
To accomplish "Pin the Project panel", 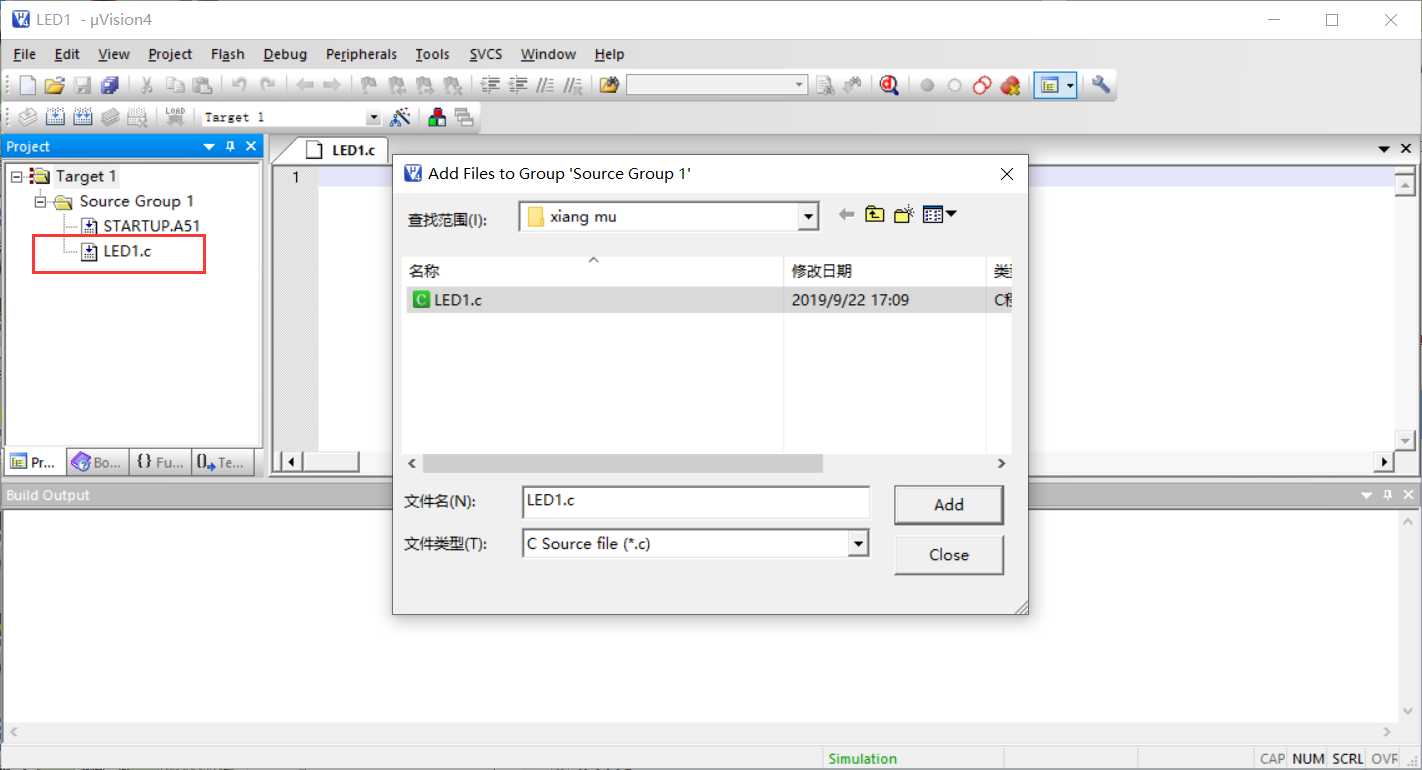I will click(230, 146).
